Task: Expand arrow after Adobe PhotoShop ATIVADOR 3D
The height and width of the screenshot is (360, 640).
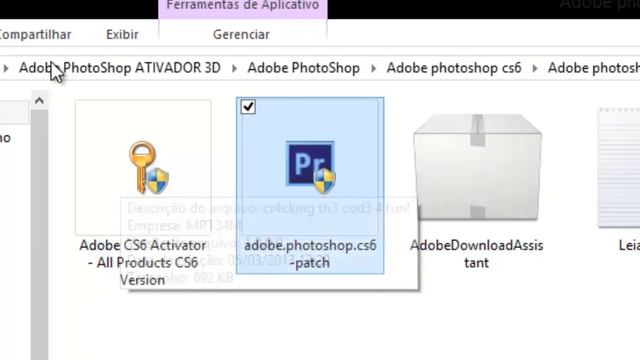Action: coord(234,68)
